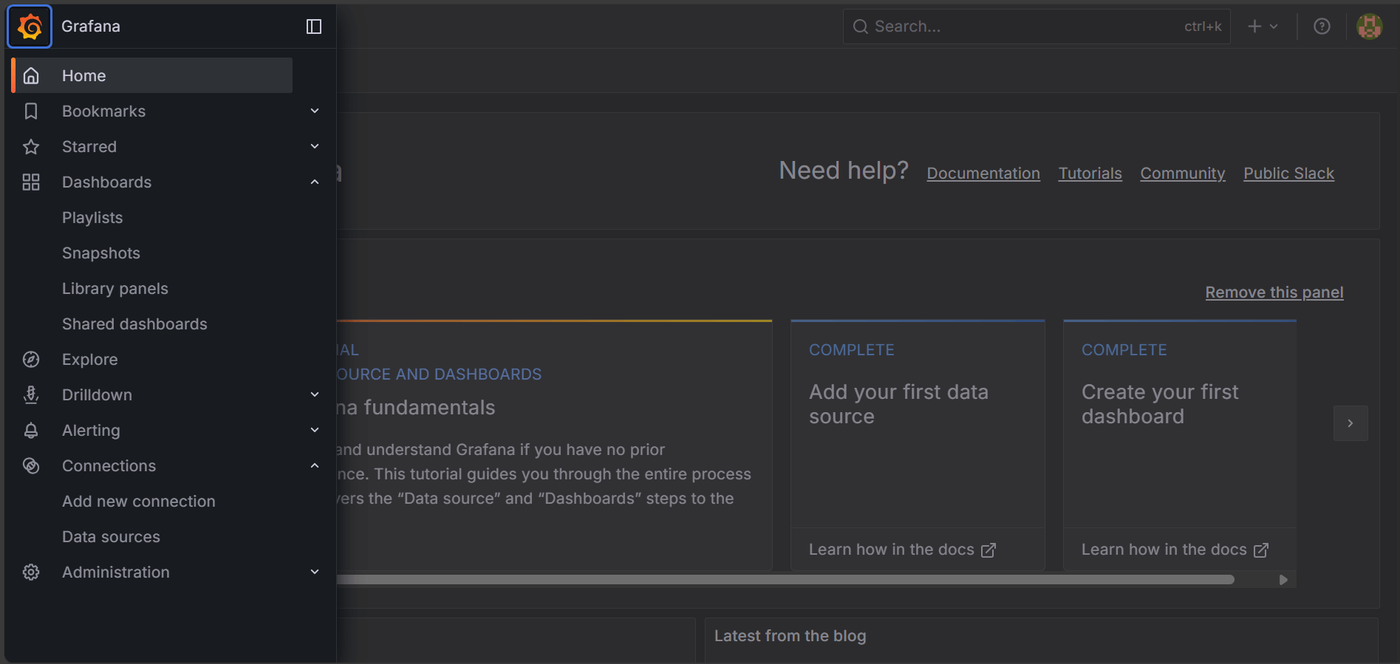Image resolution: width=1400 pixels, height=664 pixels.
Task: Show next setup cards with the arrow button
Action: point(1350,423)
